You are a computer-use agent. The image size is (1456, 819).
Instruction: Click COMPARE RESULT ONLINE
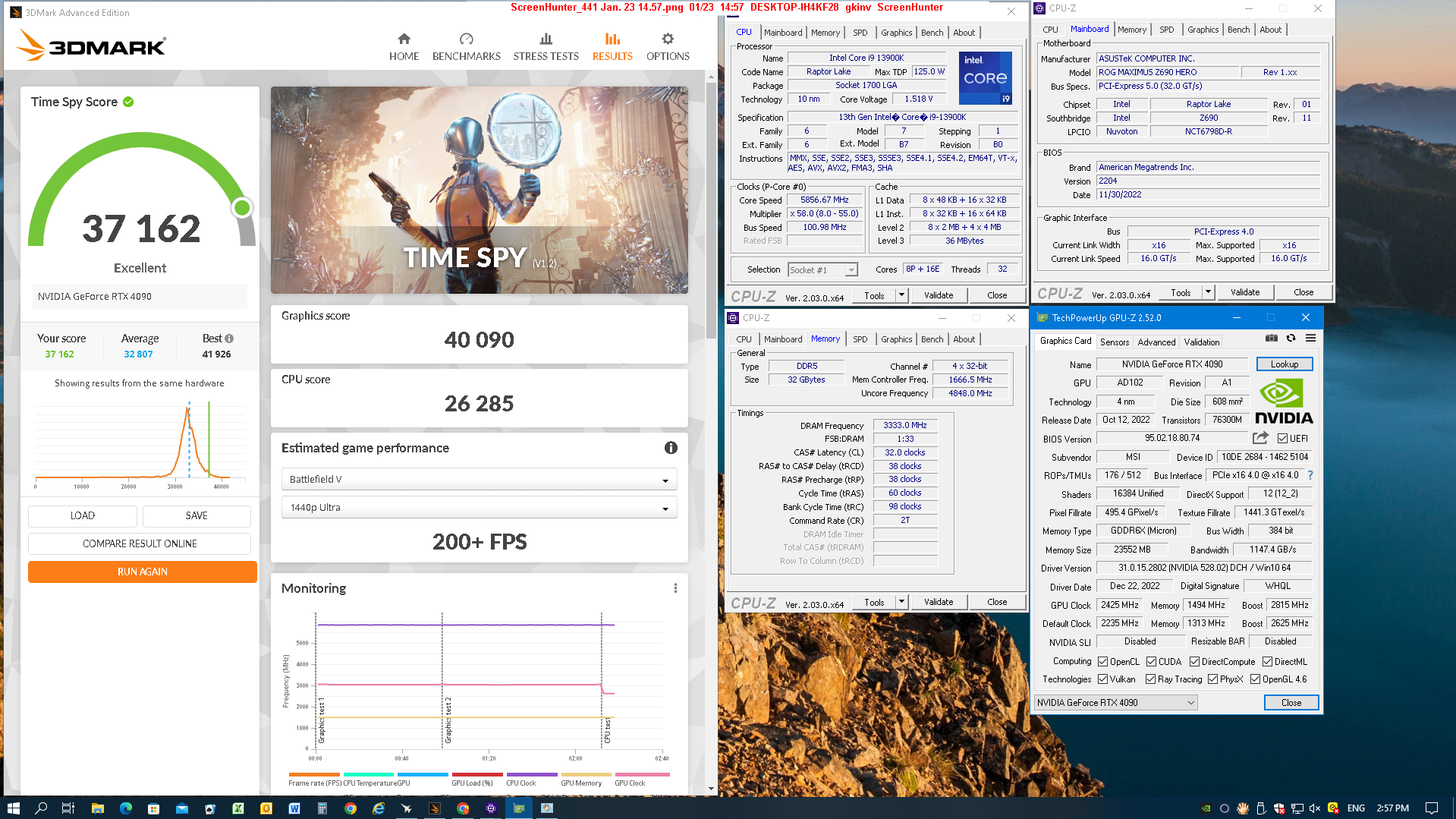pyautogui.click(x=140, y=544)
